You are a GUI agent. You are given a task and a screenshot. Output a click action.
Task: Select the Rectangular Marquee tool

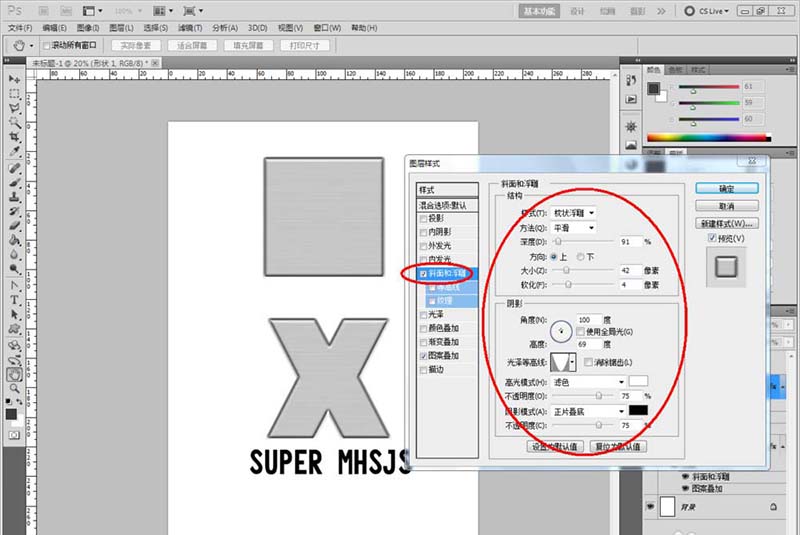(x=14, y=94)
